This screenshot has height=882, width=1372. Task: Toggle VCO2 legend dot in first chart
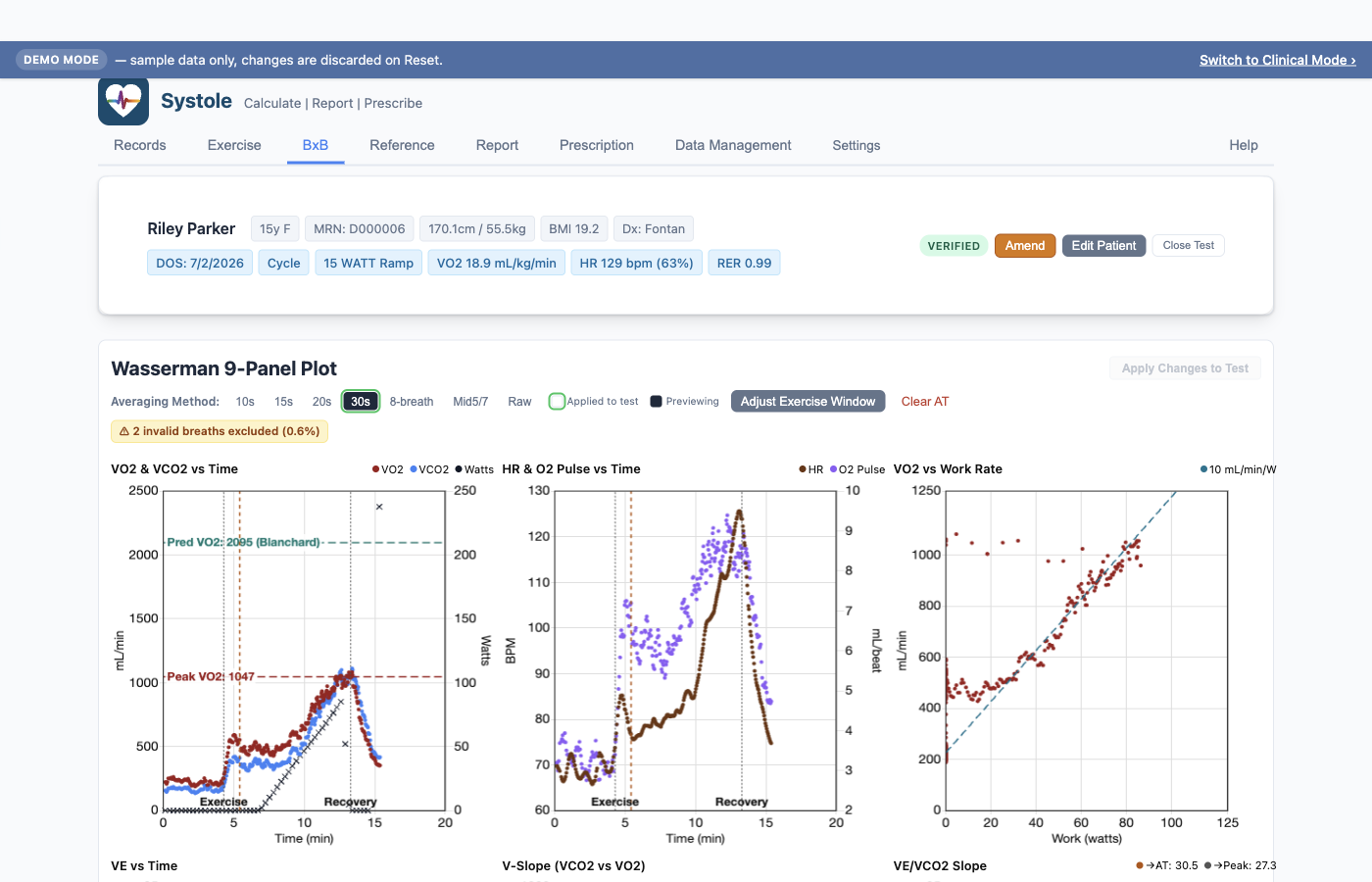(414, 469)
